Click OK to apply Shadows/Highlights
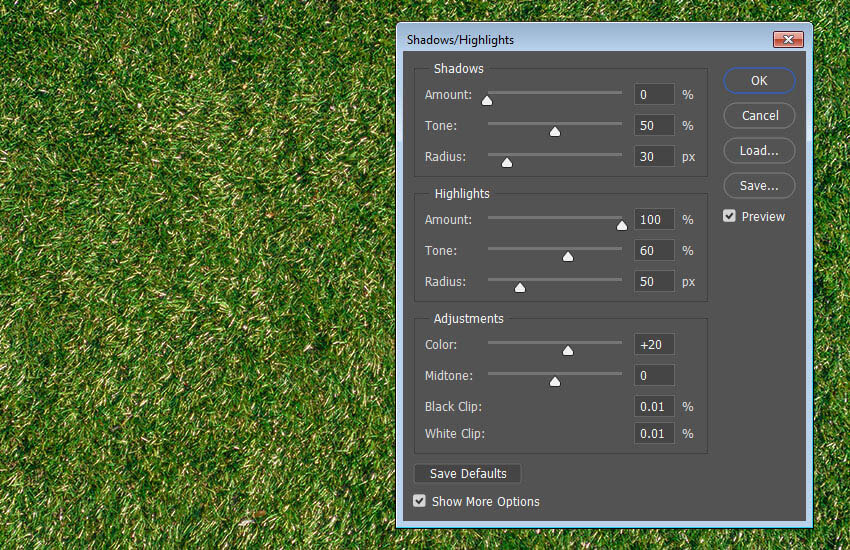This screenshot has height=550, width=850. [x=759, y=81]
